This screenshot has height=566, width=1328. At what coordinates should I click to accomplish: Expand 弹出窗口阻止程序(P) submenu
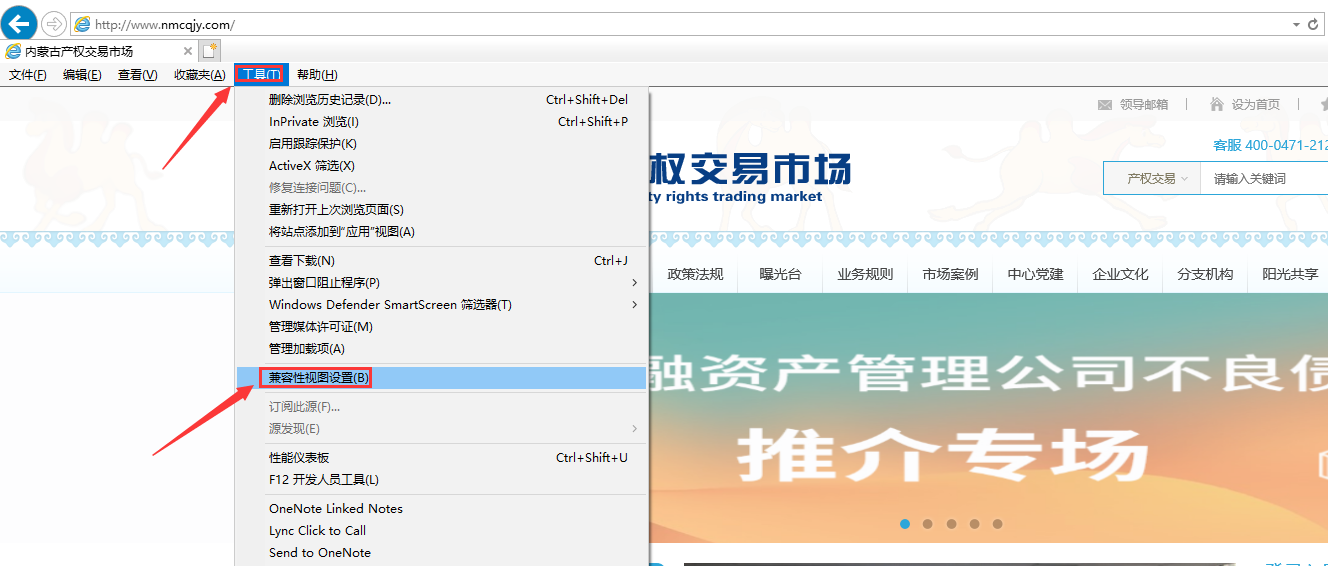(442, 283)
